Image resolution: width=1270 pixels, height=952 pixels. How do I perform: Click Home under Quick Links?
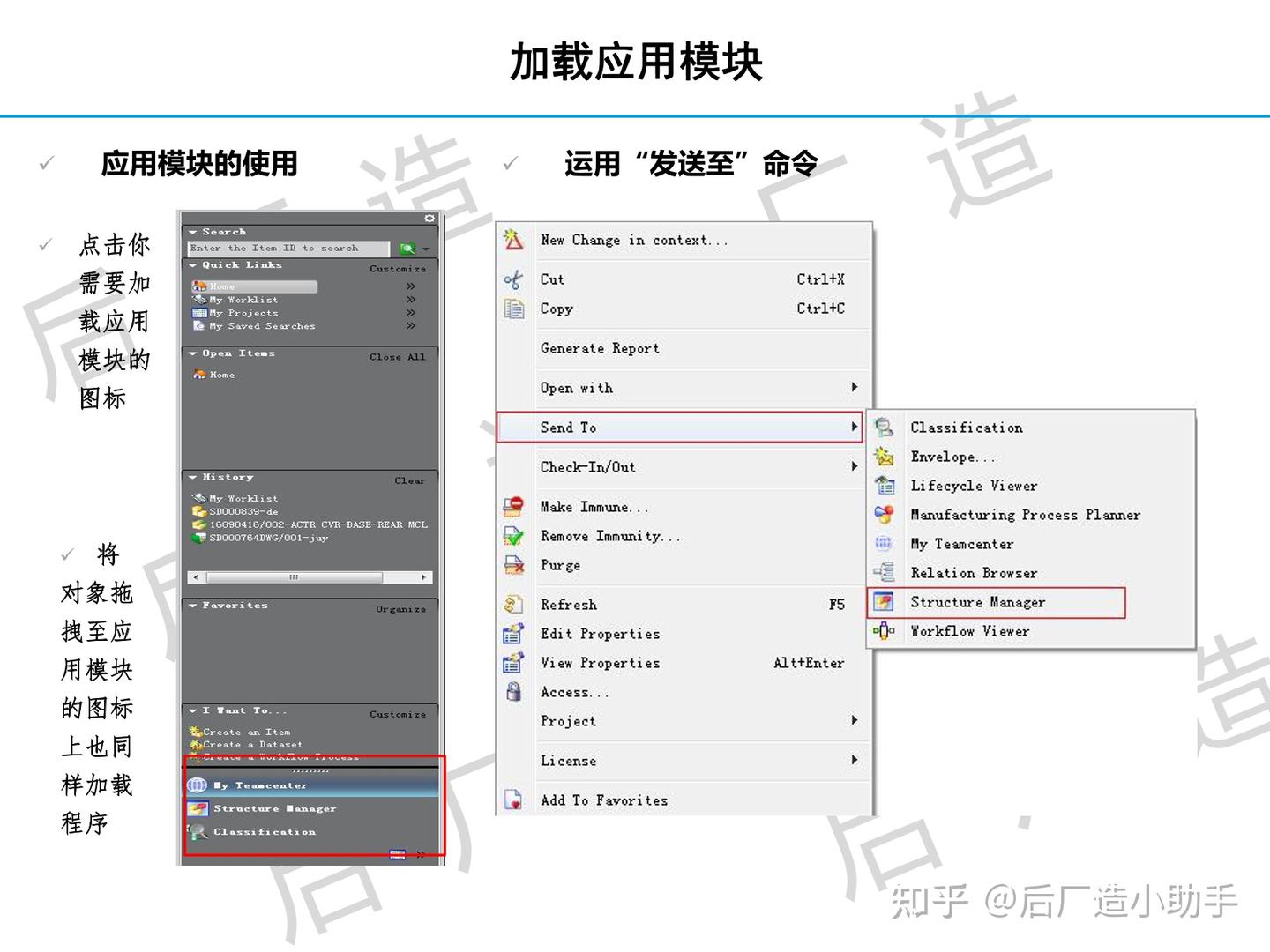[223, 286]
